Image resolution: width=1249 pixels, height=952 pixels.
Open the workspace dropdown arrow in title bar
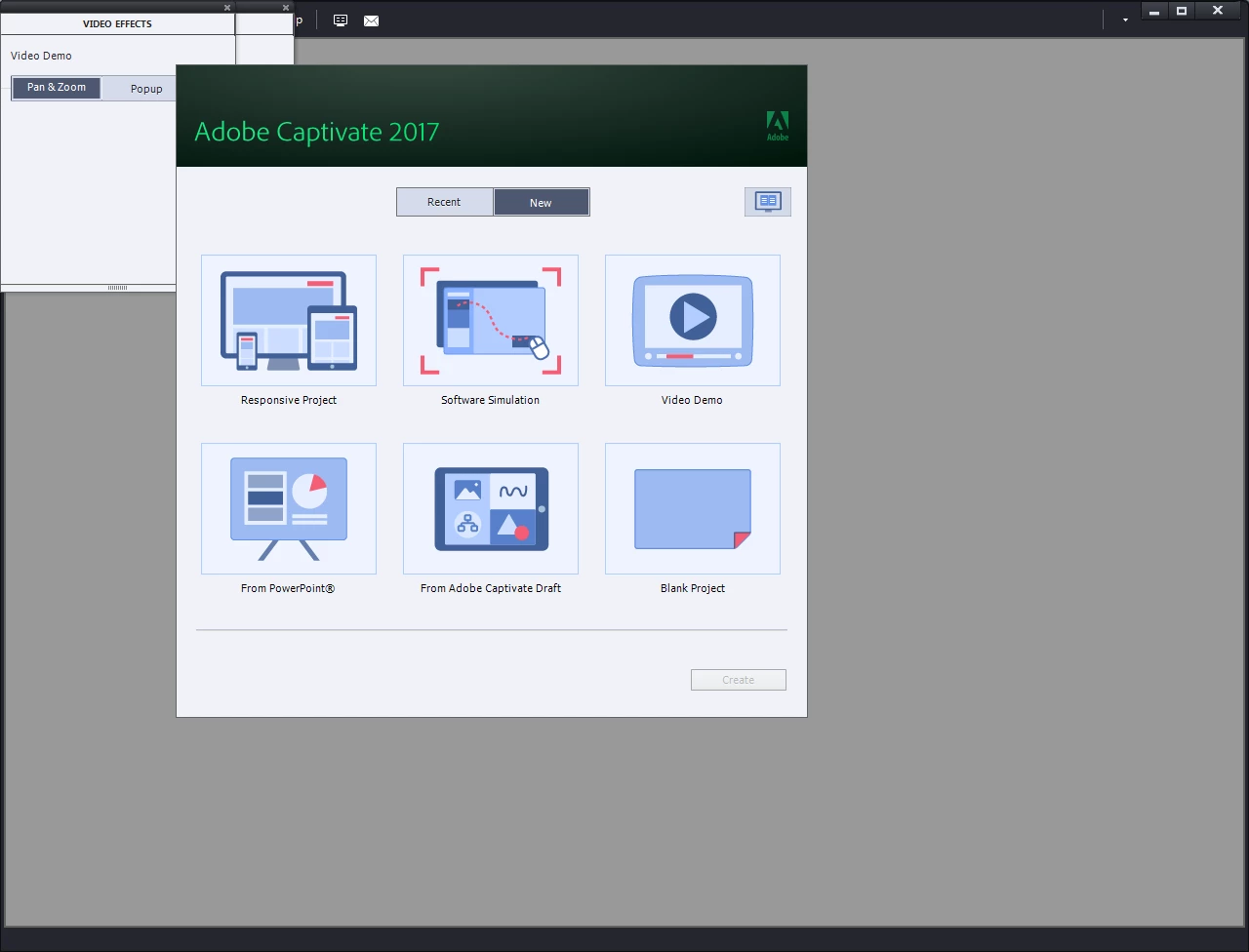click(1125, 20)
